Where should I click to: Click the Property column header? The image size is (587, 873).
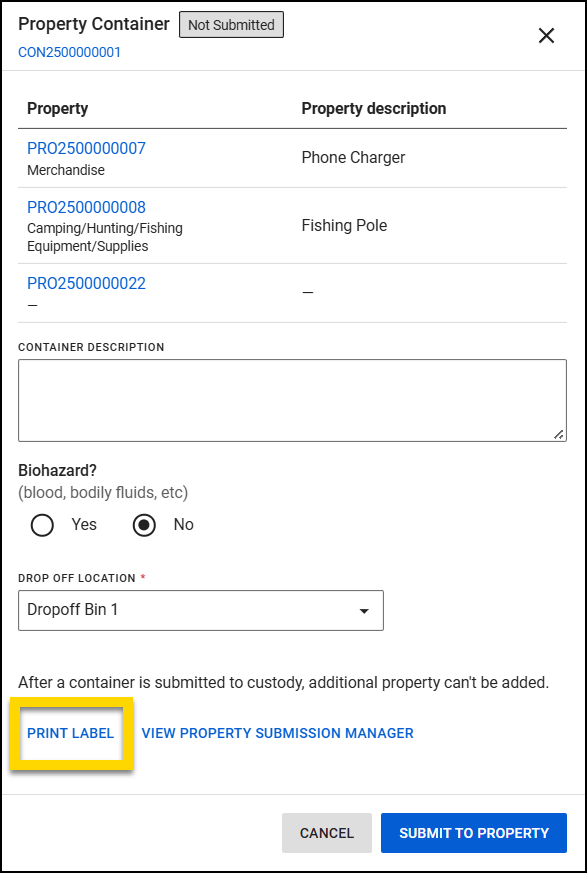pos(52,108)
